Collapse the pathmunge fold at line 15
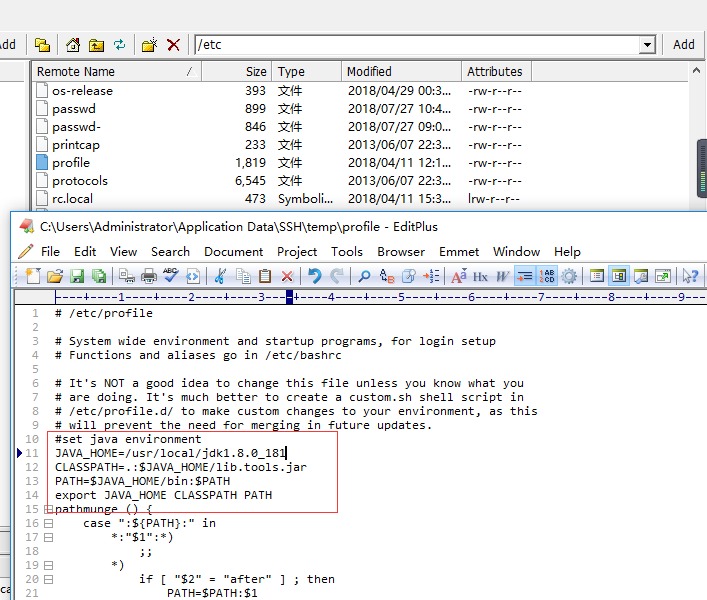 (48, 509)
